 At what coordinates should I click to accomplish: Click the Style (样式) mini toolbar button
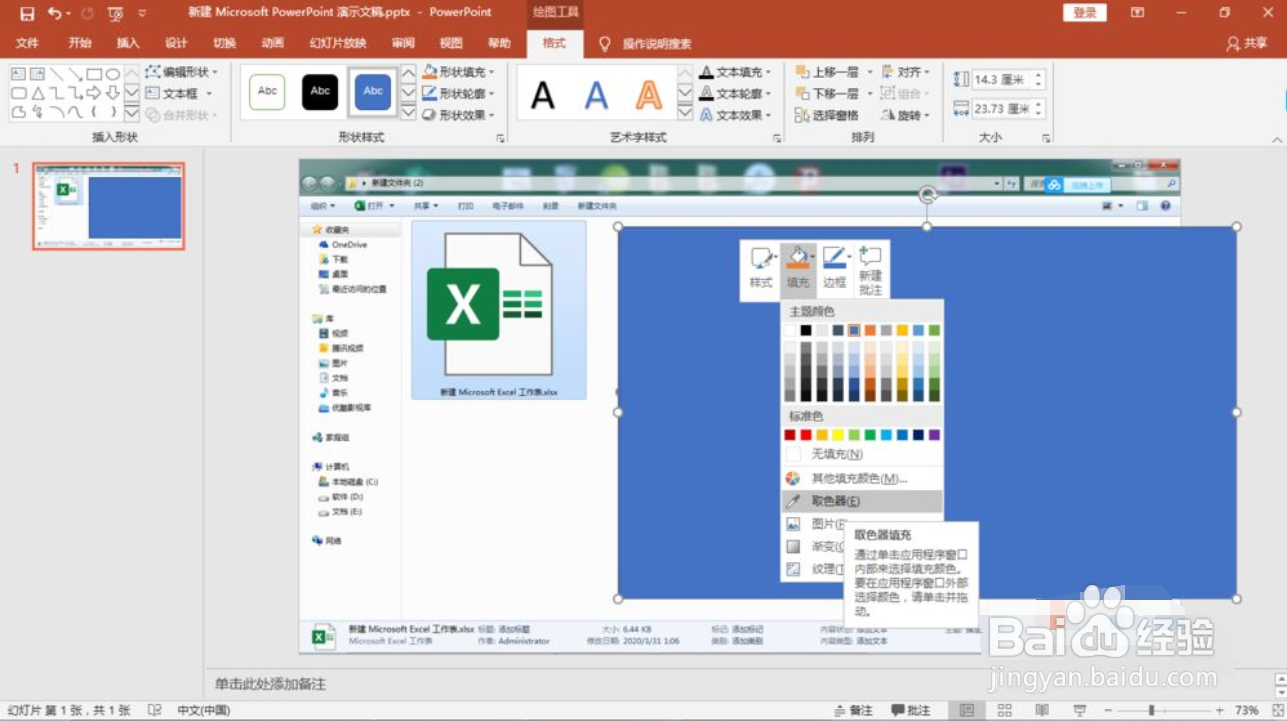(x=762, y=269)
